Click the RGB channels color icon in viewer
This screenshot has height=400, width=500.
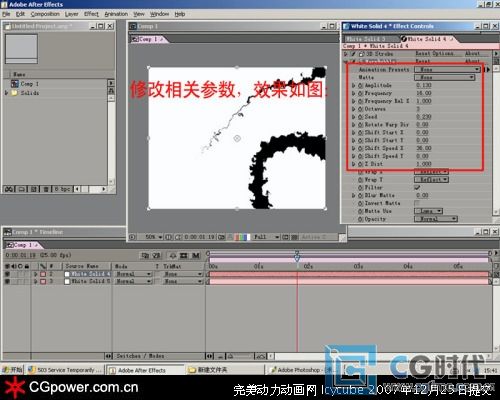pos(242,237)
